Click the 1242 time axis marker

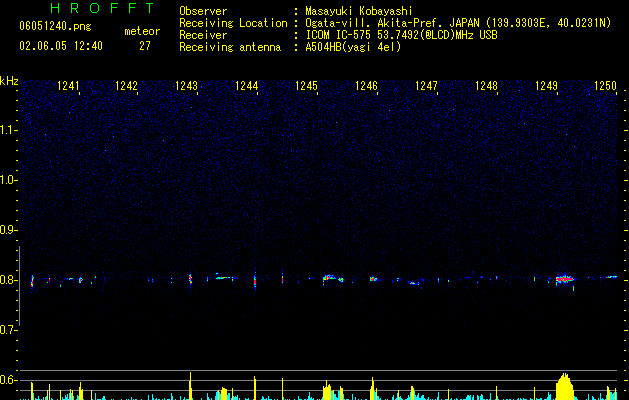coord(126,86)
